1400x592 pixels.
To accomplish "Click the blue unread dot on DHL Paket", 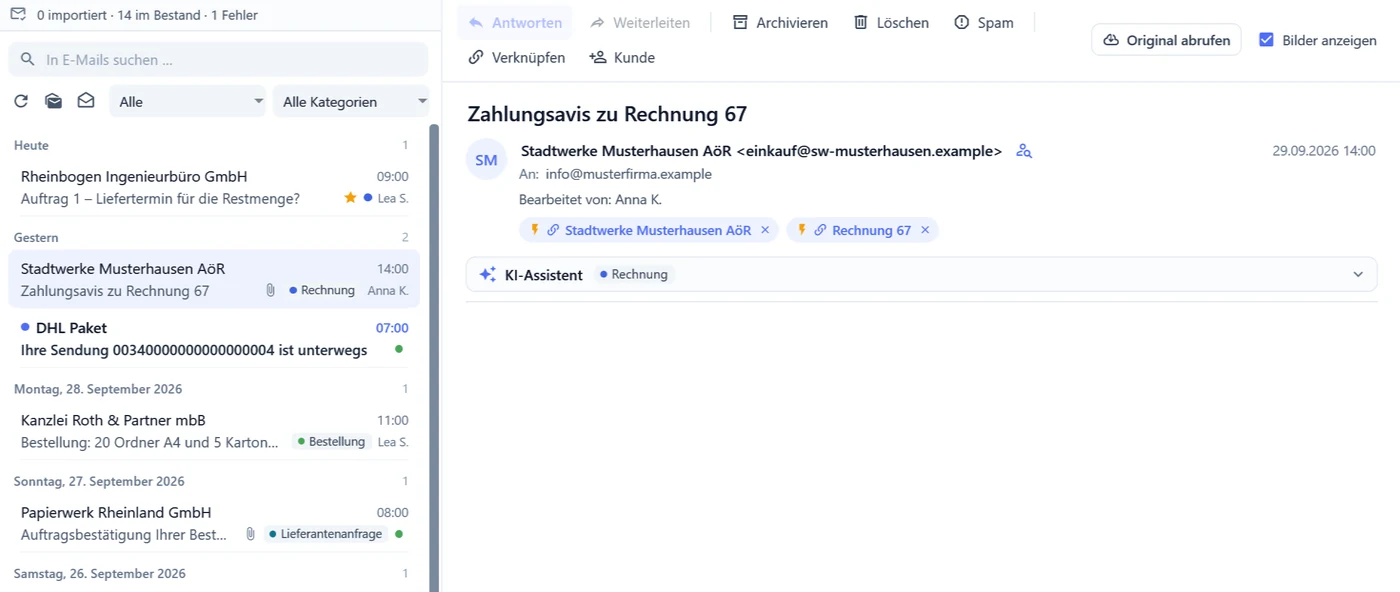I will click(25, 327).
